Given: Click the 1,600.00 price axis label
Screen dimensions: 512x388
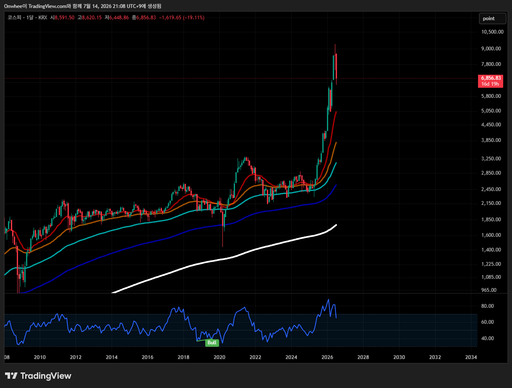Looking at the screenshot, I should [x=491, y=235].
